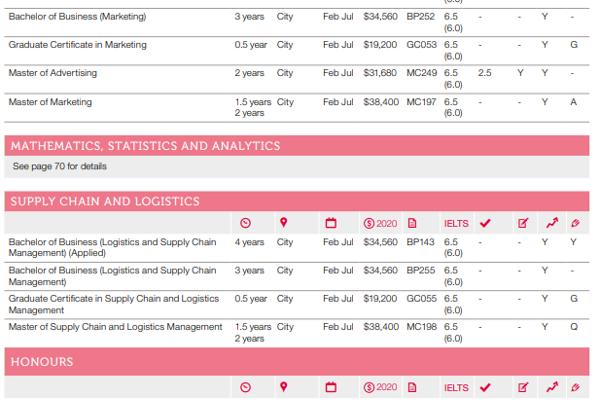Click the red checkmark icon in Supply Chain header

tap(485, 223)
